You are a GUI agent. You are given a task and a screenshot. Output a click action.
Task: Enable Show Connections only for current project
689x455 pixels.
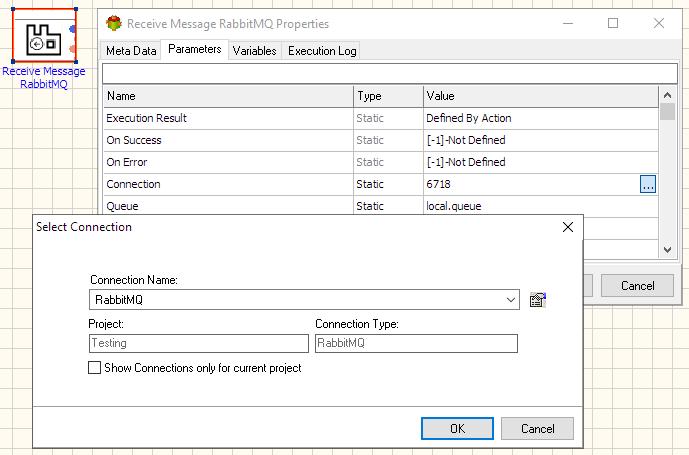pyautogui.click(x=94, y=368)
